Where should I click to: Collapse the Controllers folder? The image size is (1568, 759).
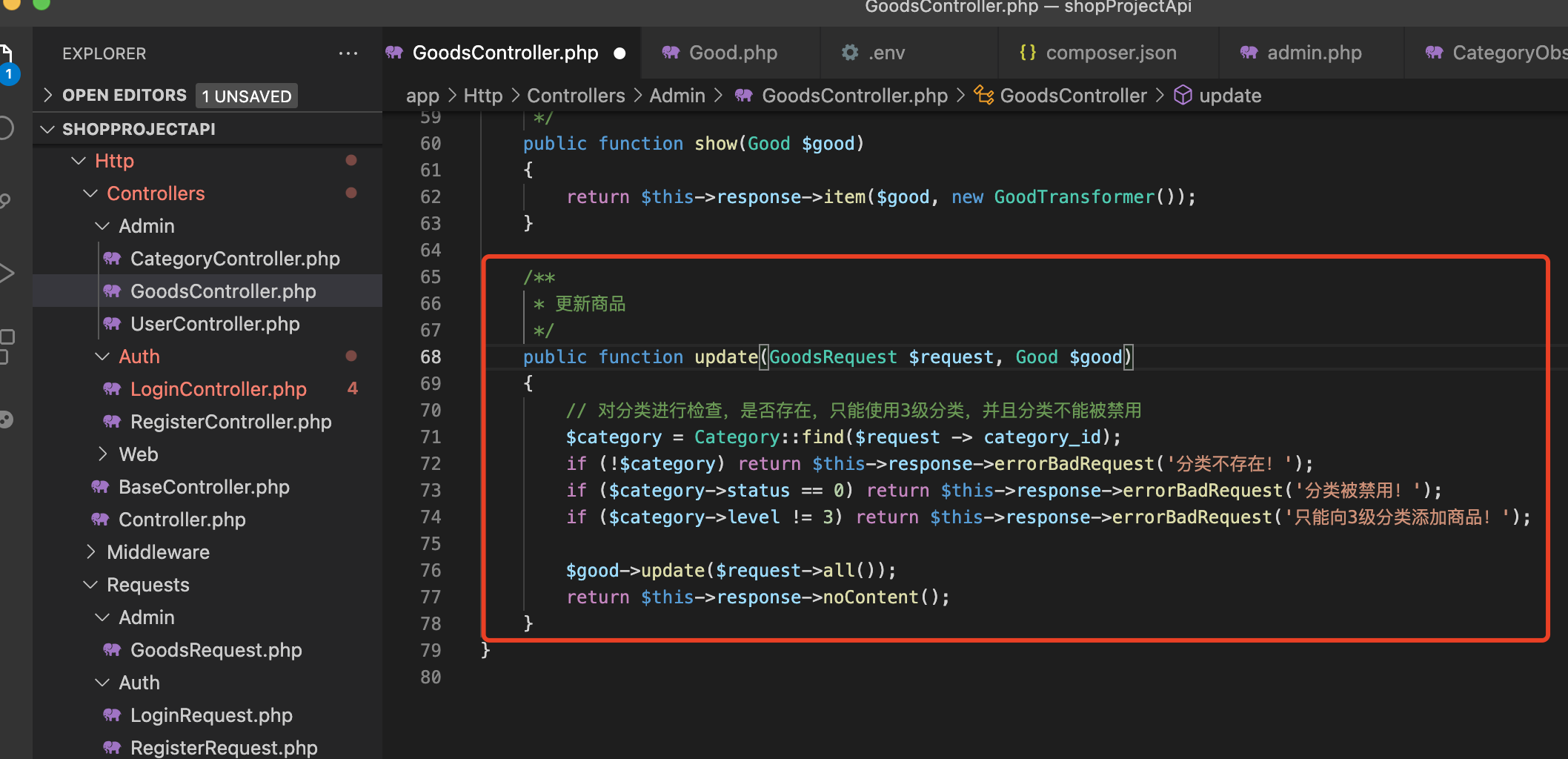[x=90, y=193]
